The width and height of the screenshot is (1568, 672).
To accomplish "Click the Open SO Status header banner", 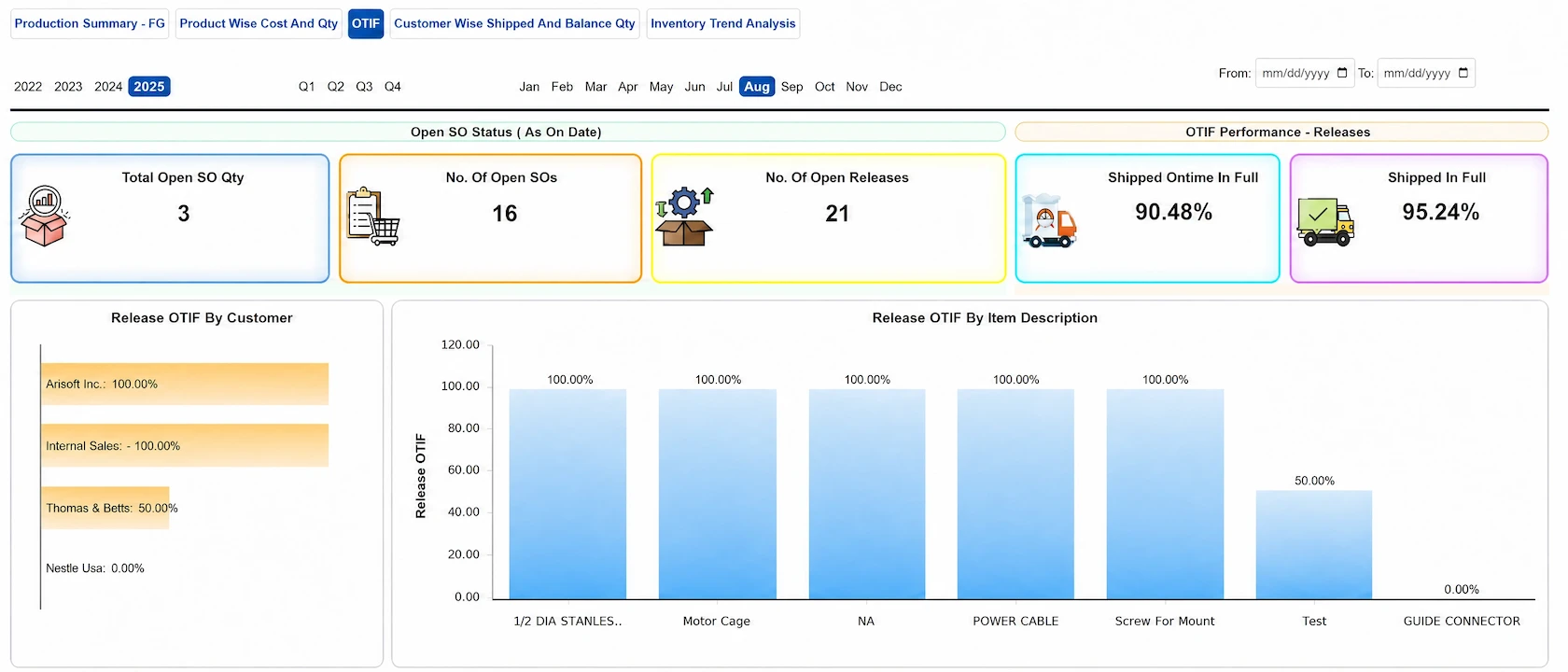I will [508, 132].
